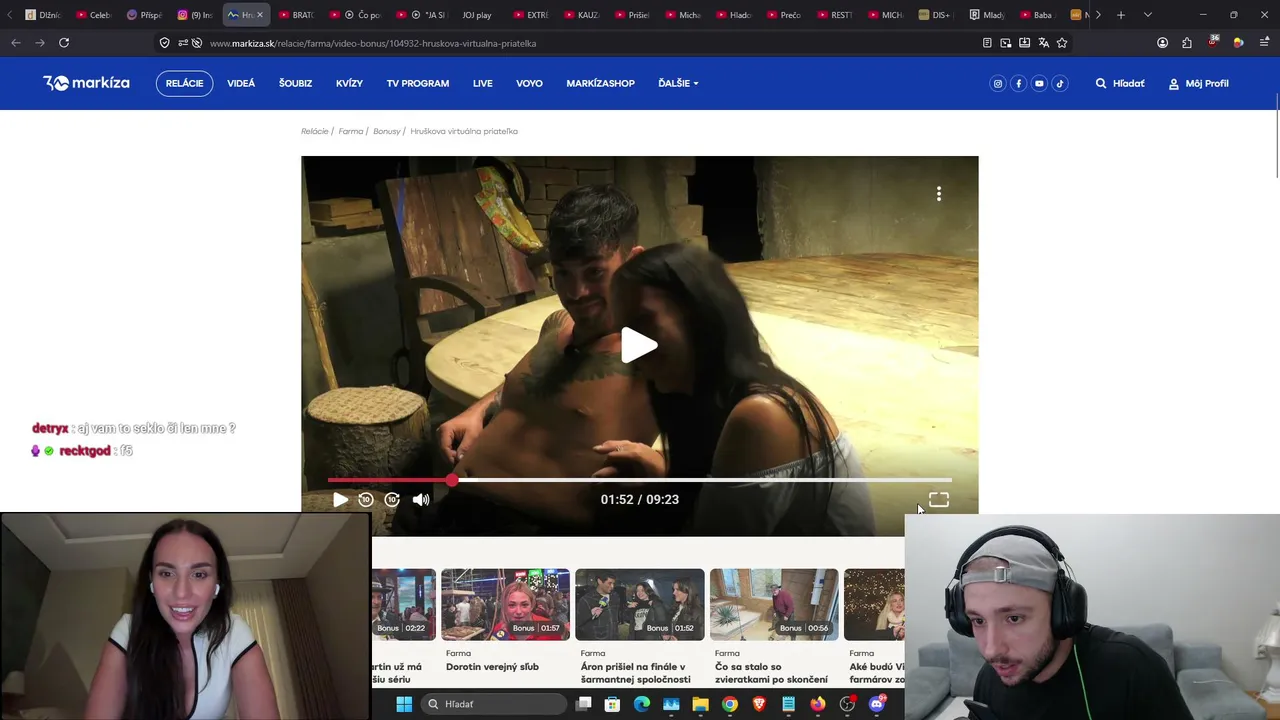Open Google Chrome from the taskbar
Image resolution: width=1280 pixels, height=720 pixels.
(730, 704)
